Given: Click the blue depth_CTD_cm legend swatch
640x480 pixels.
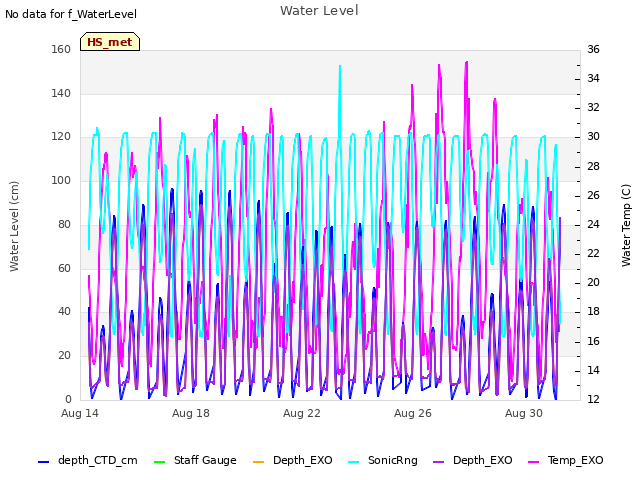Looking at the screenshot, I should (x=43, y=462).
